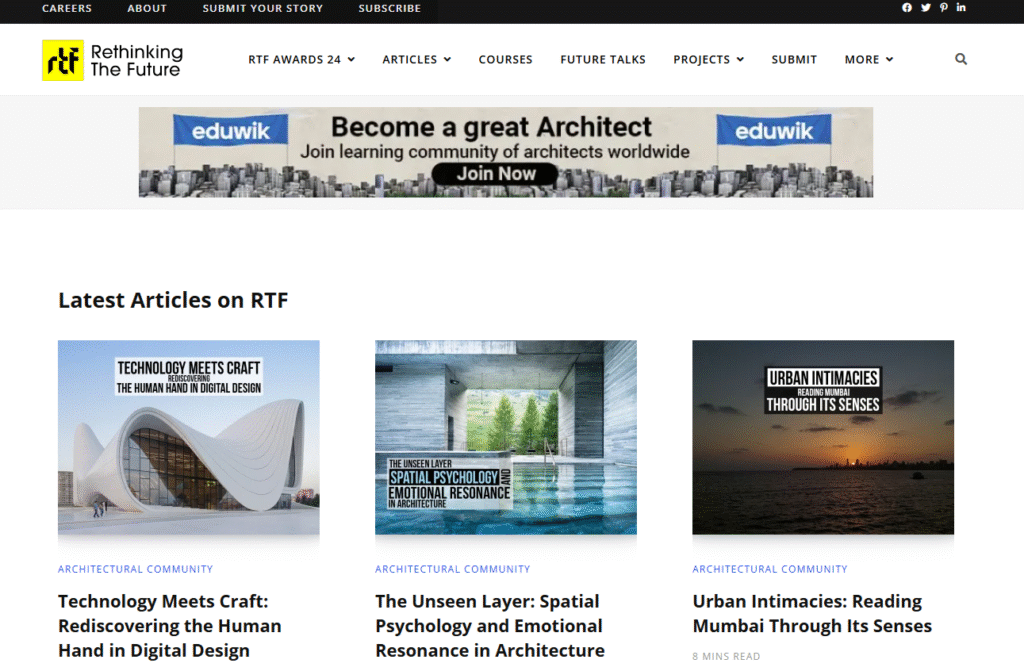Expand the More menu dropdown
Viewport: 1024px width, 671px height.
[868, 60]
